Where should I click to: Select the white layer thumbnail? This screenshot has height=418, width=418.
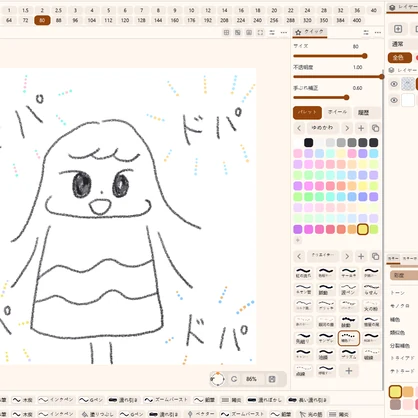coord(408,100)
